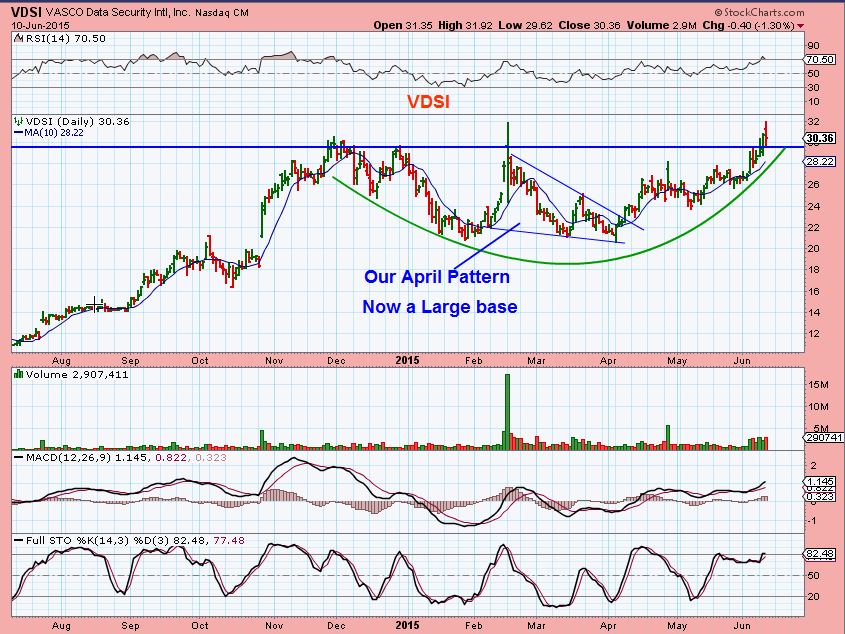Click the VDSI Daily price legend icon
Viewport: 845px width, 634px height.
point(18,121)
